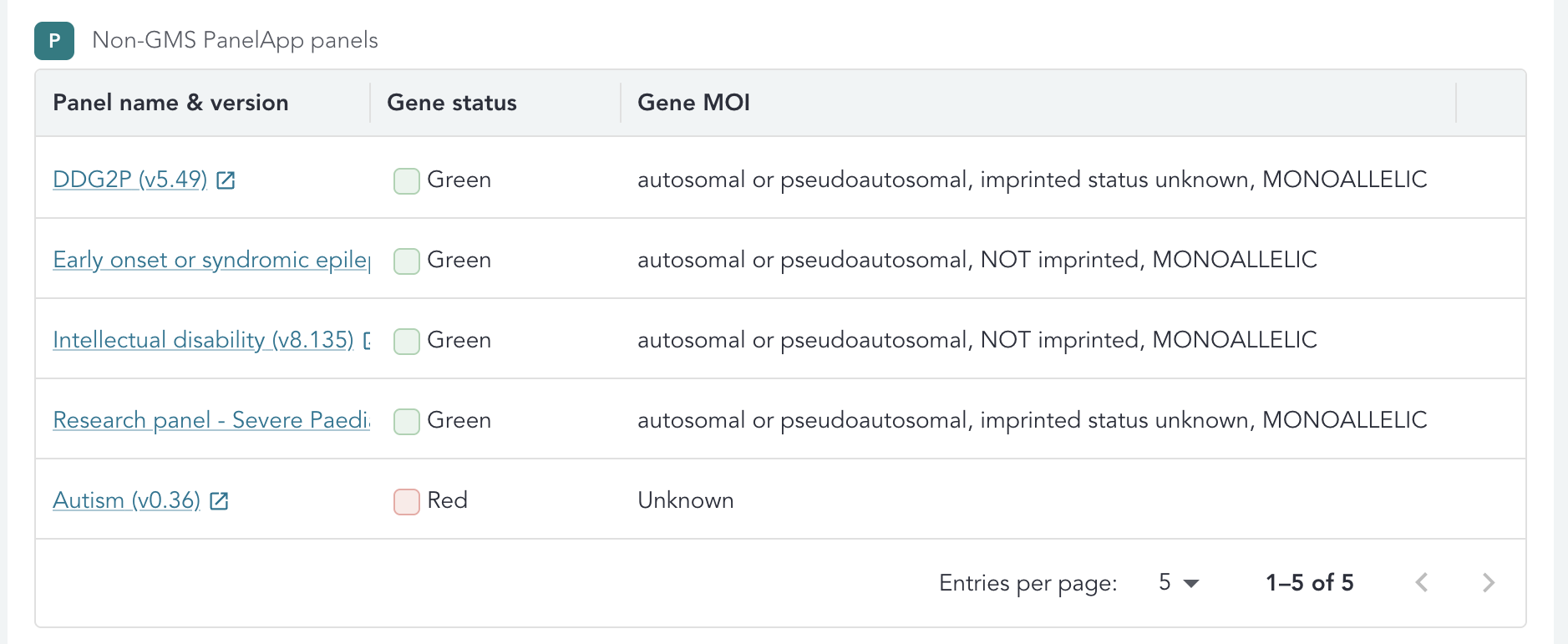
Task: Open external link icon beside DDG2P
Action: click(226, 180)
